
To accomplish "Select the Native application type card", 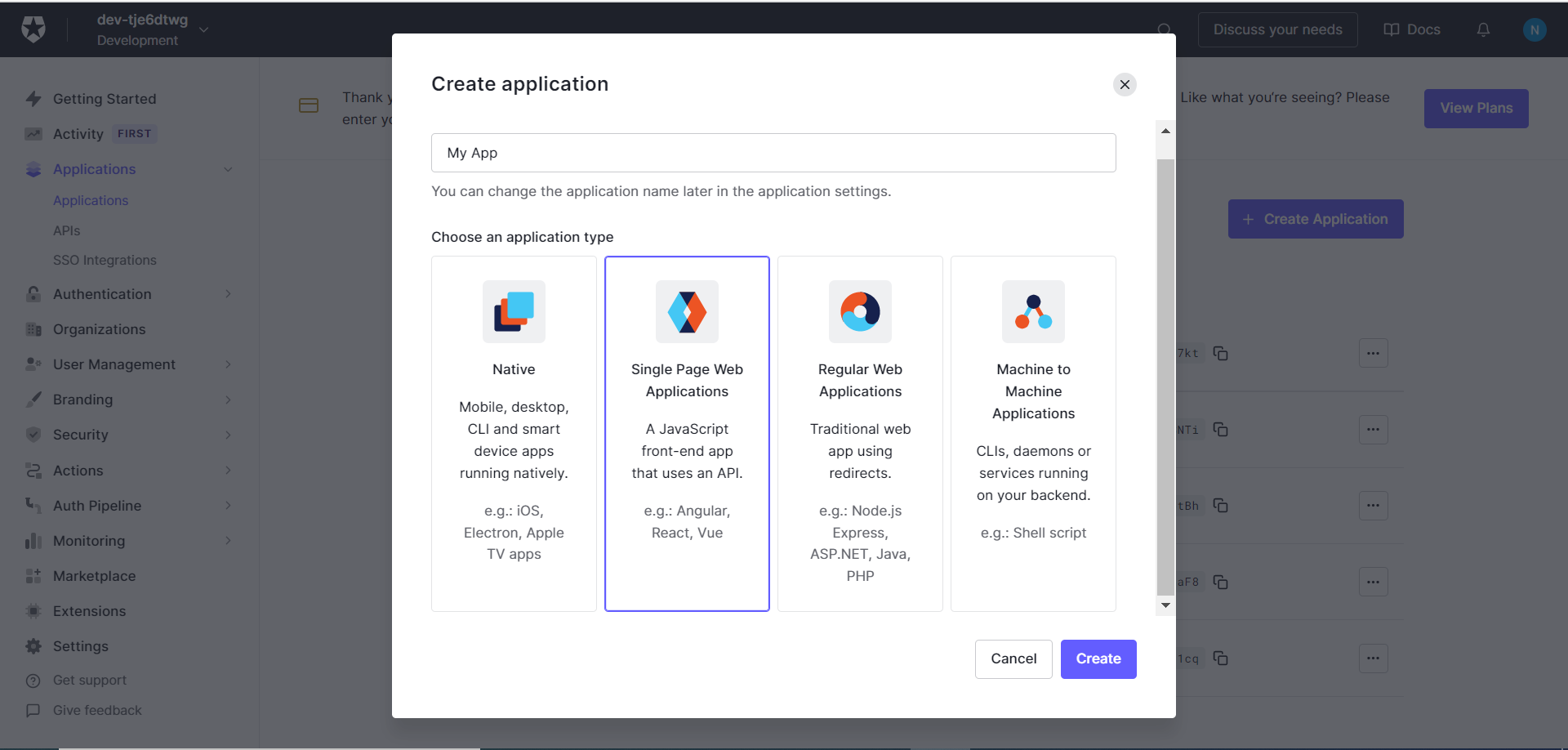I will click(514, 433).
